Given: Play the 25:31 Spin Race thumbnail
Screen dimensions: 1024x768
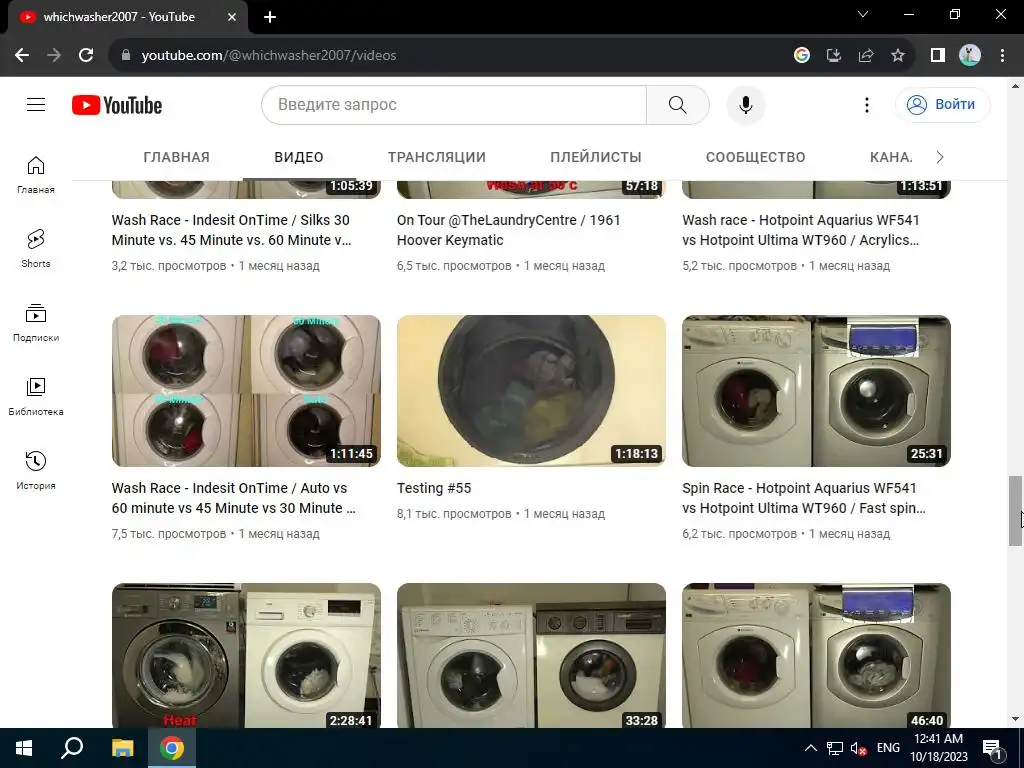Looking at the screenshot, I should [816, 391].
